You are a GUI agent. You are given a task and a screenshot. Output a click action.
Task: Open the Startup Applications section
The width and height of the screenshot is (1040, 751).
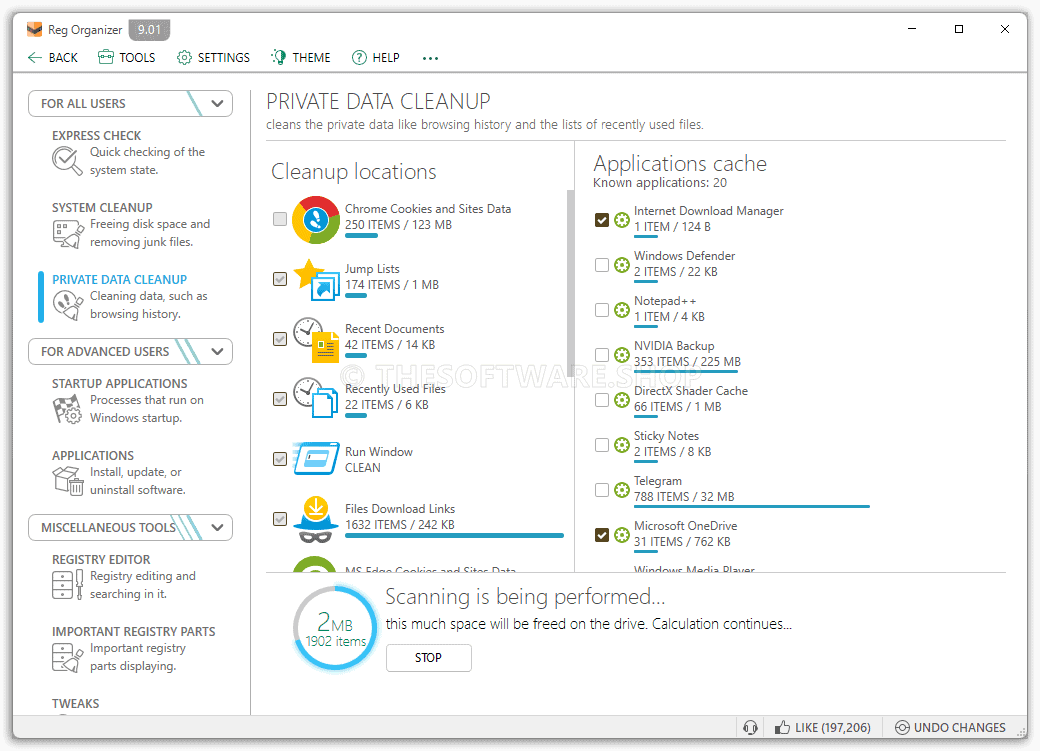(x=129, y=401)
